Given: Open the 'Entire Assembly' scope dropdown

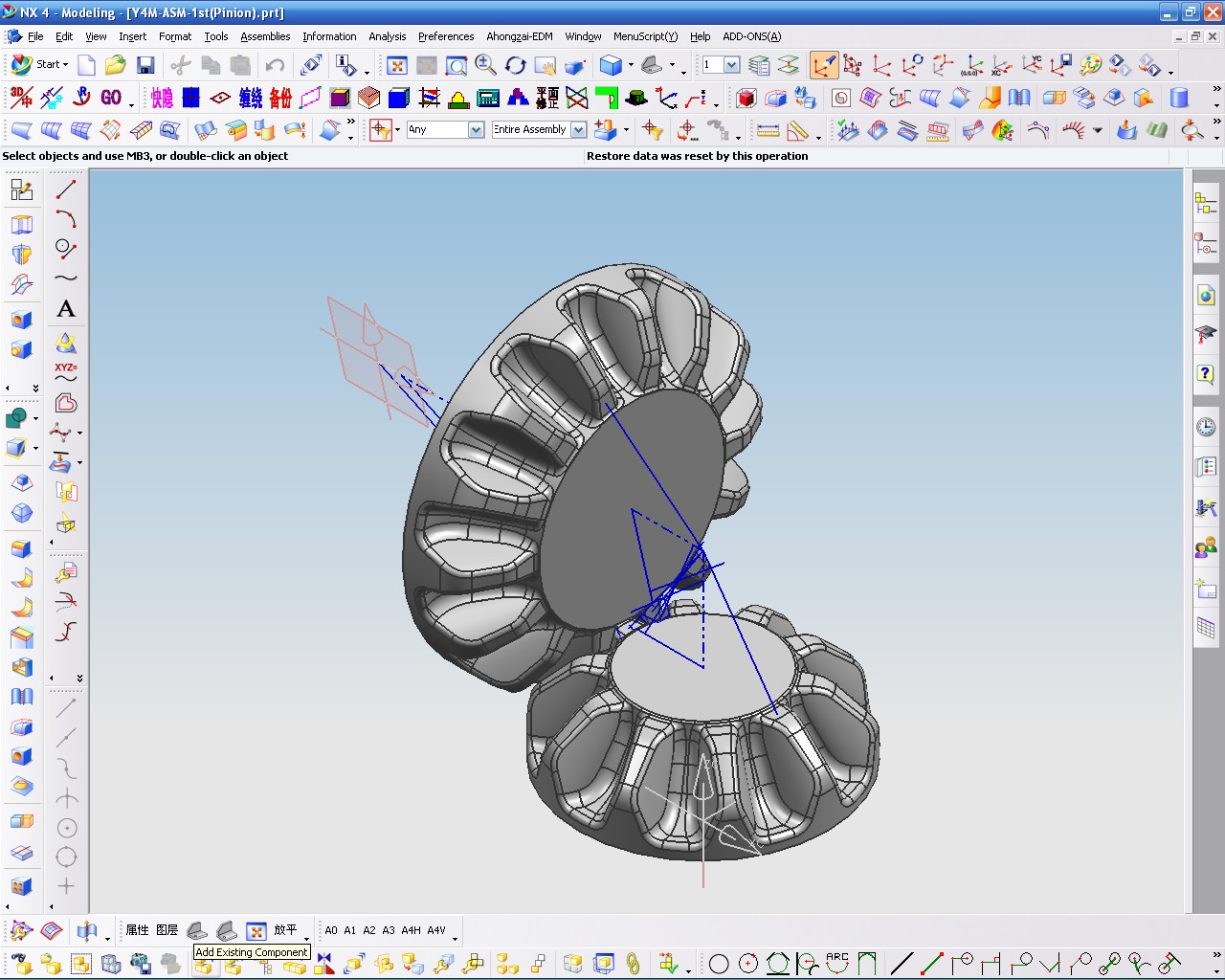Looking at the screenshot, I should click(x=578, y=130).
